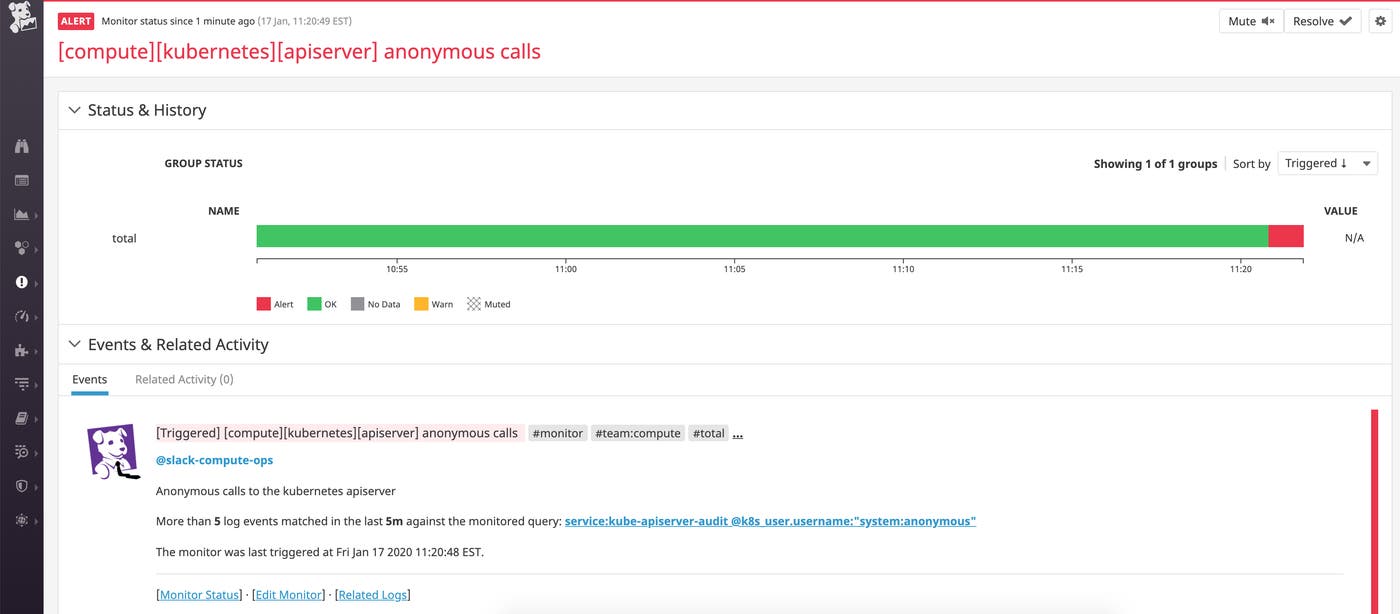Resolve the monitor alert
The width and height of the screenshot is (1400, 614).
click(x=1322, y=20)
